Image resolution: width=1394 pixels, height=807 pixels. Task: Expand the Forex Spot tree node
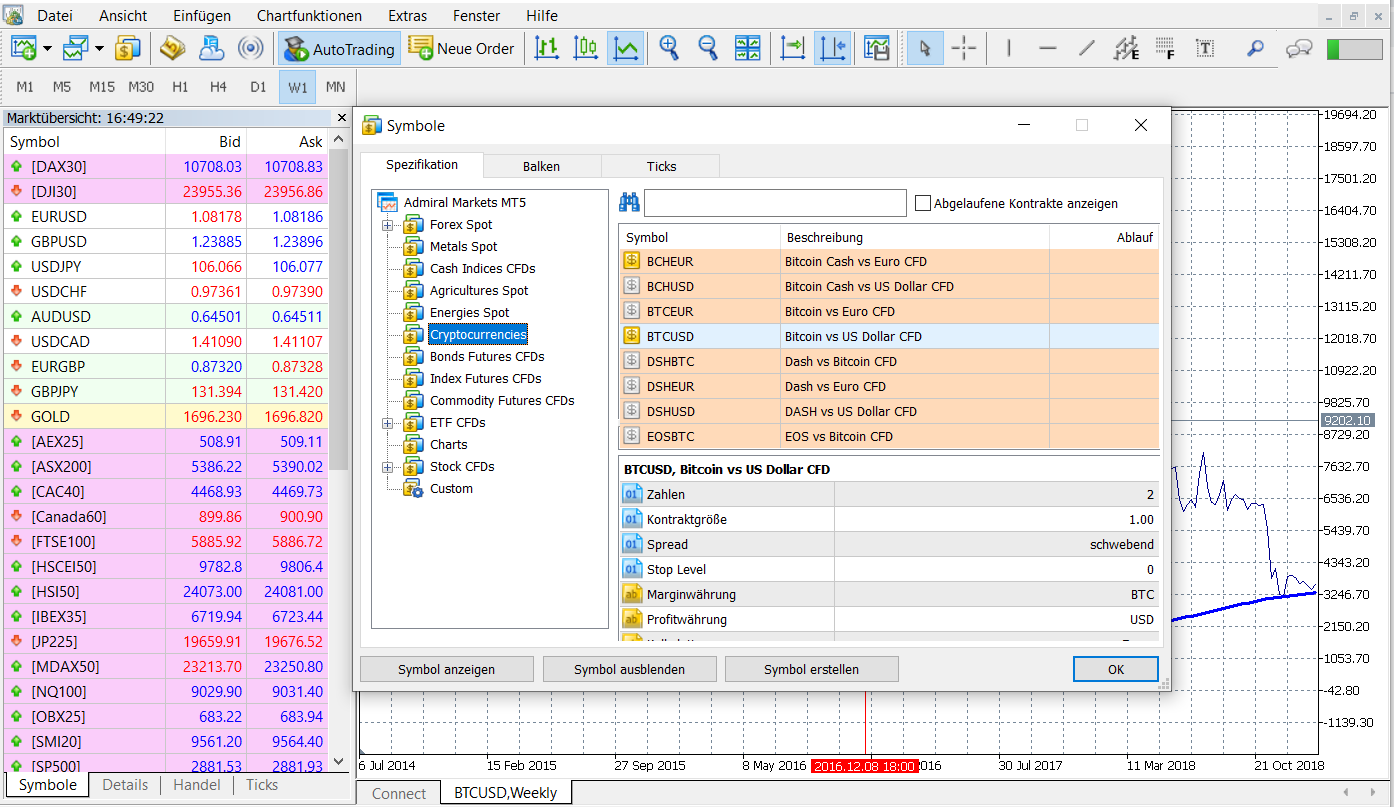click(x=388, y=225)
